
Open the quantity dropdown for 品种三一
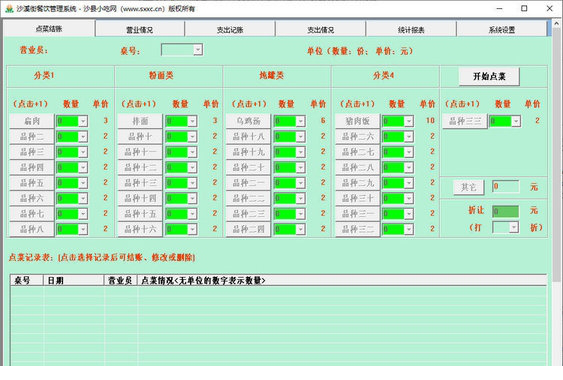point(409,214)
